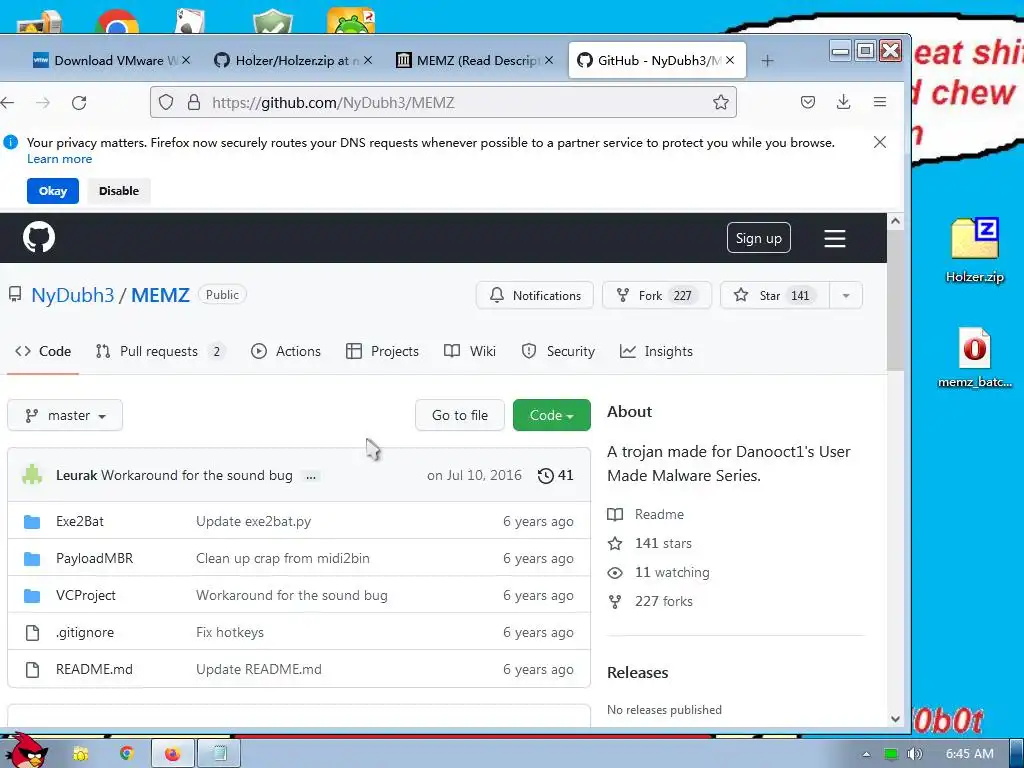Open the GitHub header hamburger menu
This screenshot has width=1024, height=768.
pyautogui.click(x=835, y=238)
